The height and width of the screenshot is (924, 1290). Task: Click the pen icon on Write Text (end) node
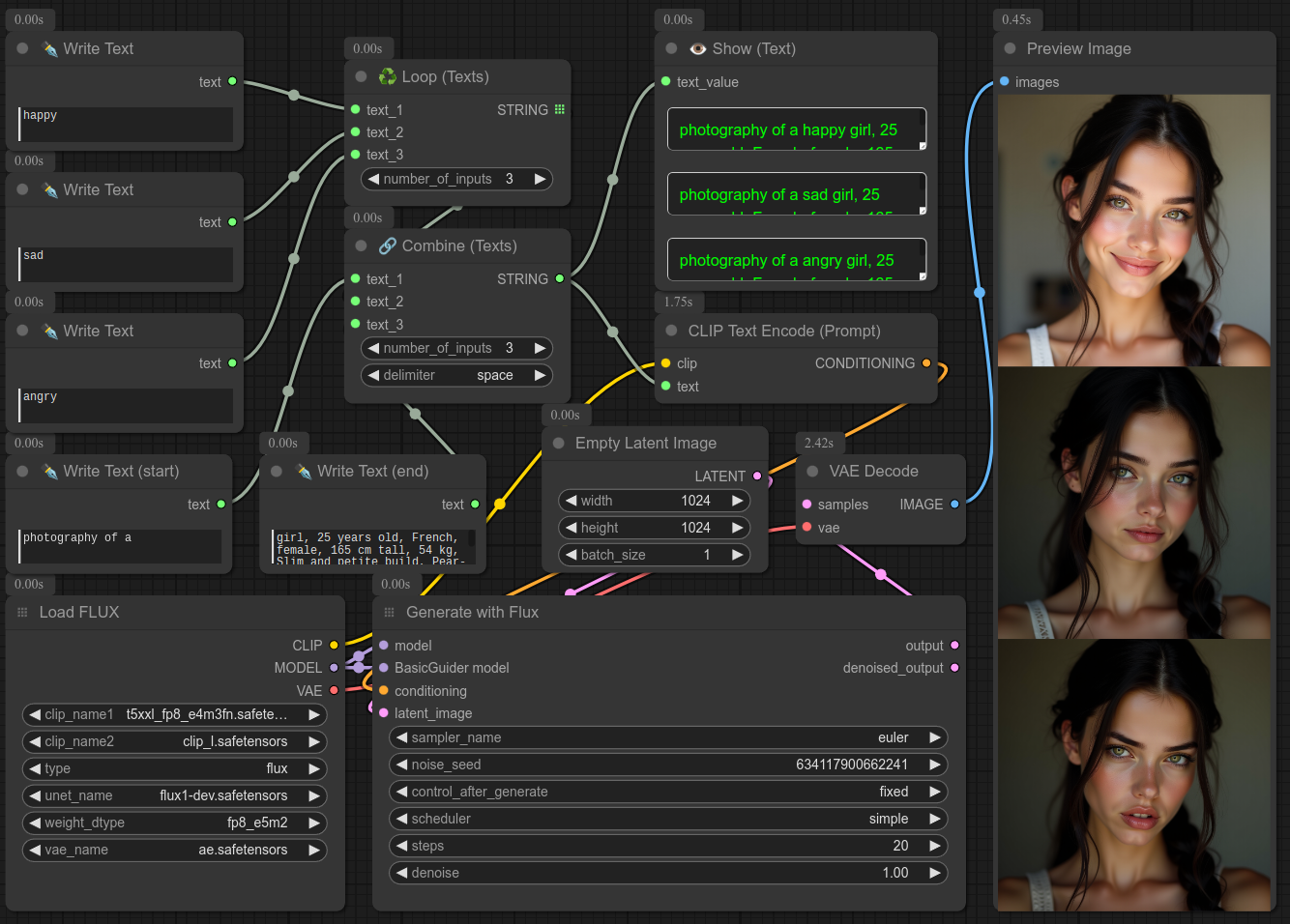click(304, 472)
